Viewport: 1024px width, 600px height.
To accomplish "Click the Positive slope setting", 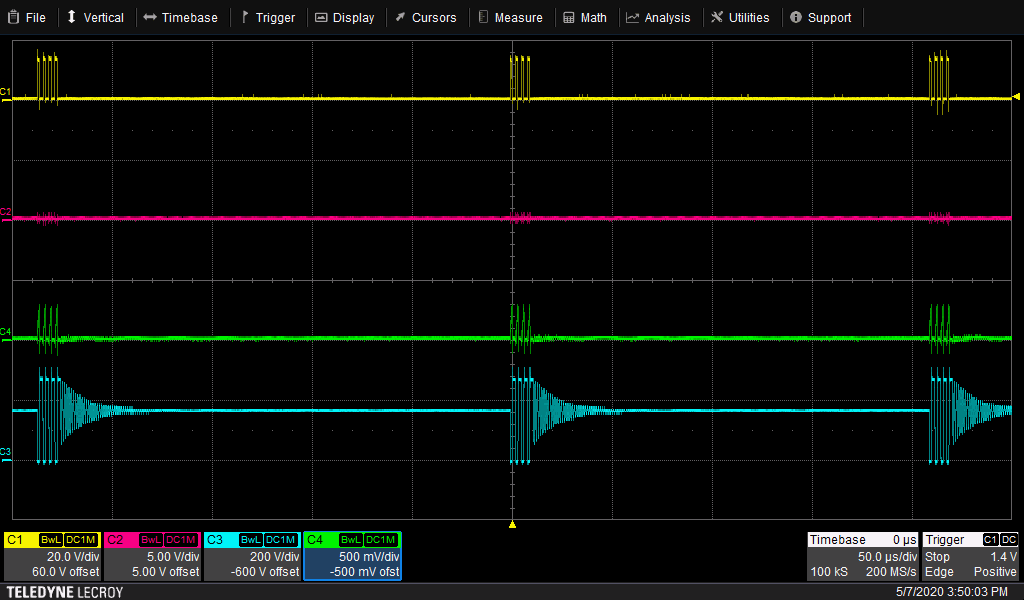I will pos(995,571).
